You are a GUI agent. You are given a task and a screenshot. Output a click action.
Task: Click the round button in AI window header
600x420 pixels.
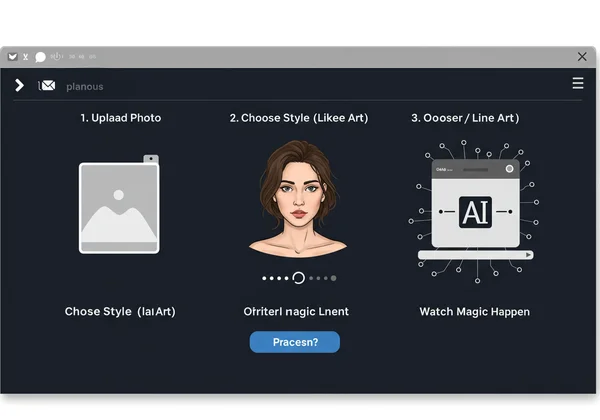point(509,169)
